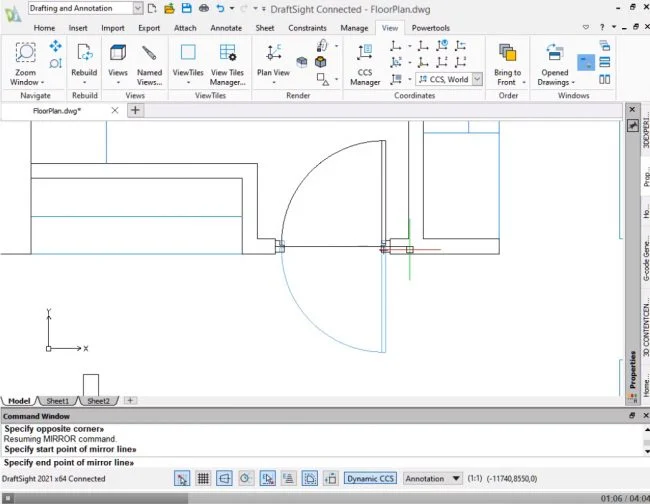Click the Save icon in quick access toolbar
The image size is (650, 504).
[186, 8]
